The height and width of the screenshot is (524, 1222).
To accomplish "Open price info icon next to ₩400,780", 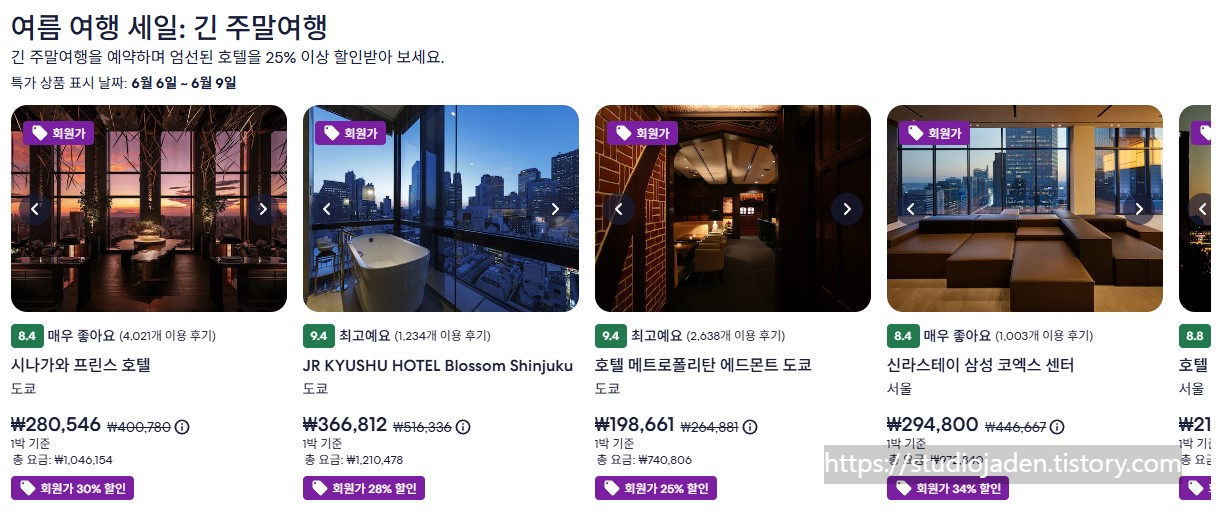I will tap(182, 427).
